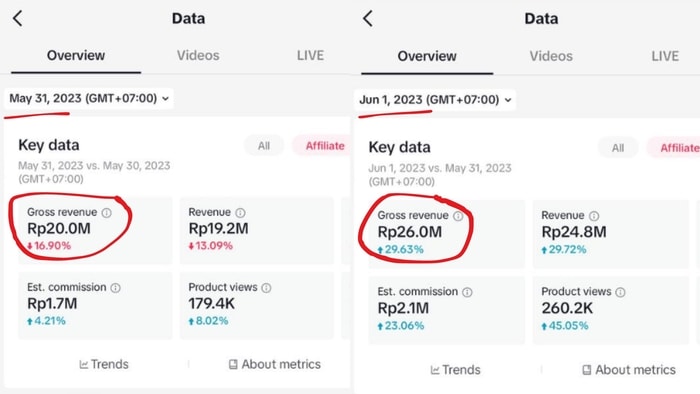Image resolution: width=700 pixels, height=394 pixels.
Task: Open info icon beside May 31 Gross revenue
Action: tap(106, 213)
